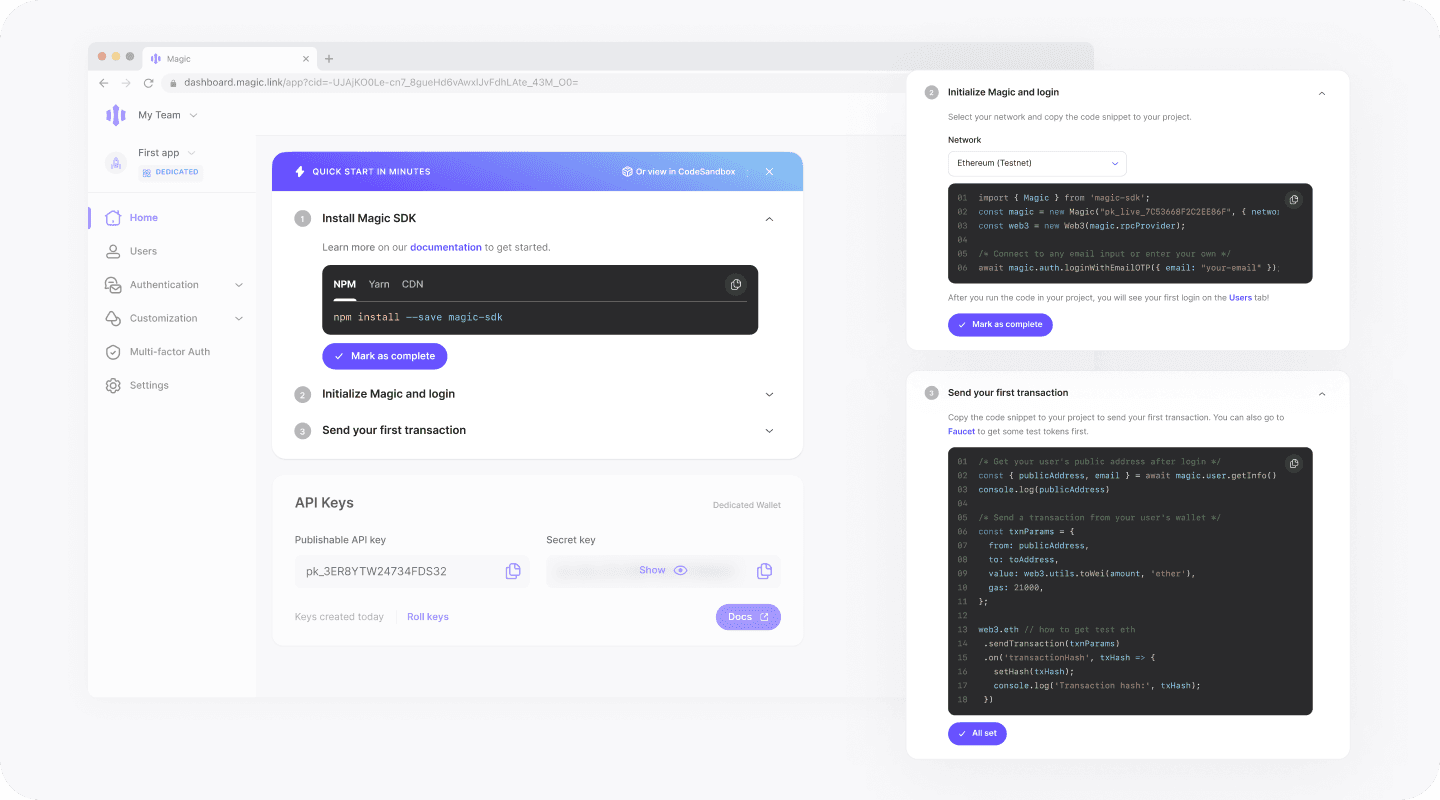
Task: Select the Magic browser tab
Action: tap(230, 59)
